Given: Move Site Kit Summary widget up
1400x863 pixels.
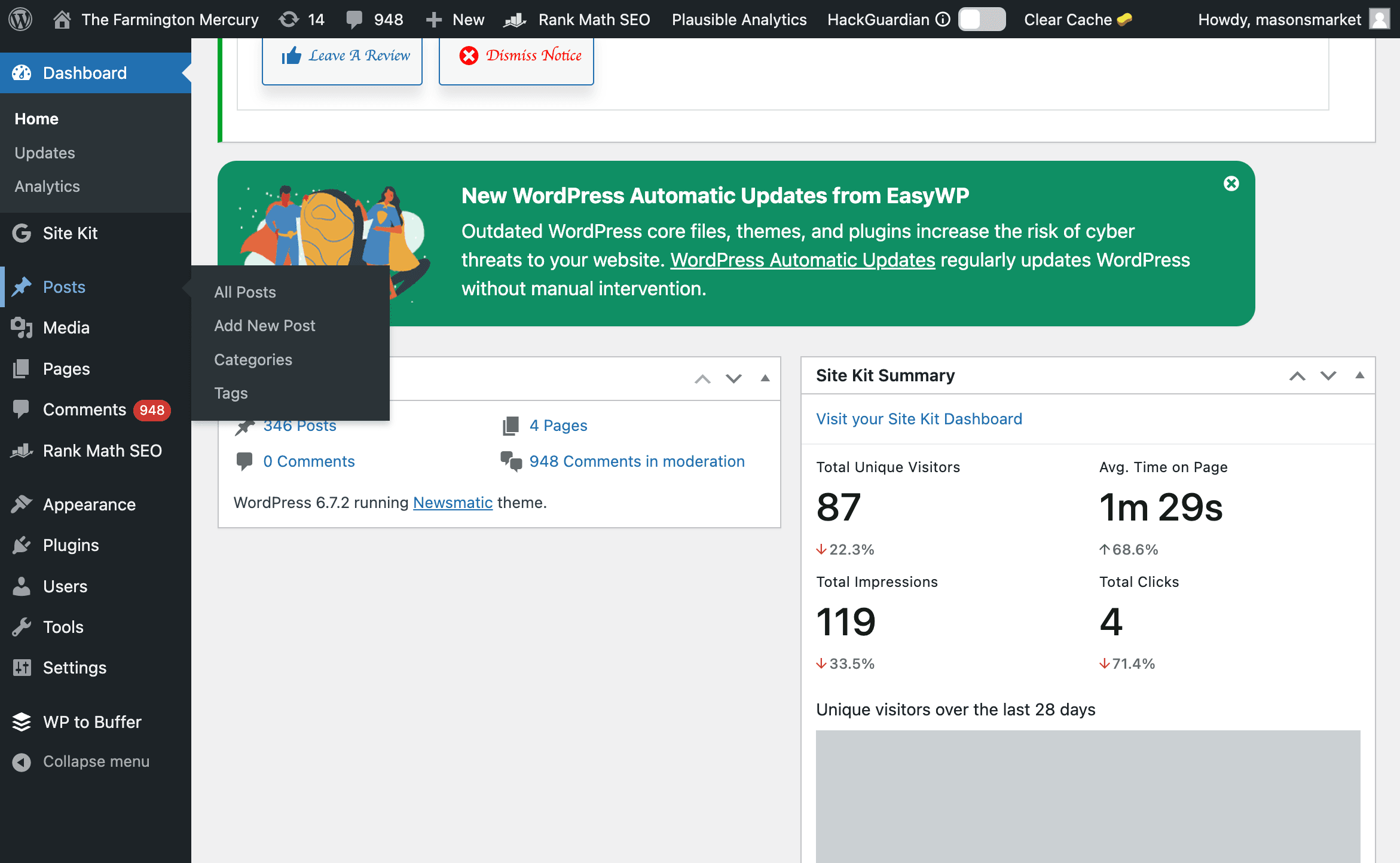Looking at the screenshot, I should tap(1297, 375).
